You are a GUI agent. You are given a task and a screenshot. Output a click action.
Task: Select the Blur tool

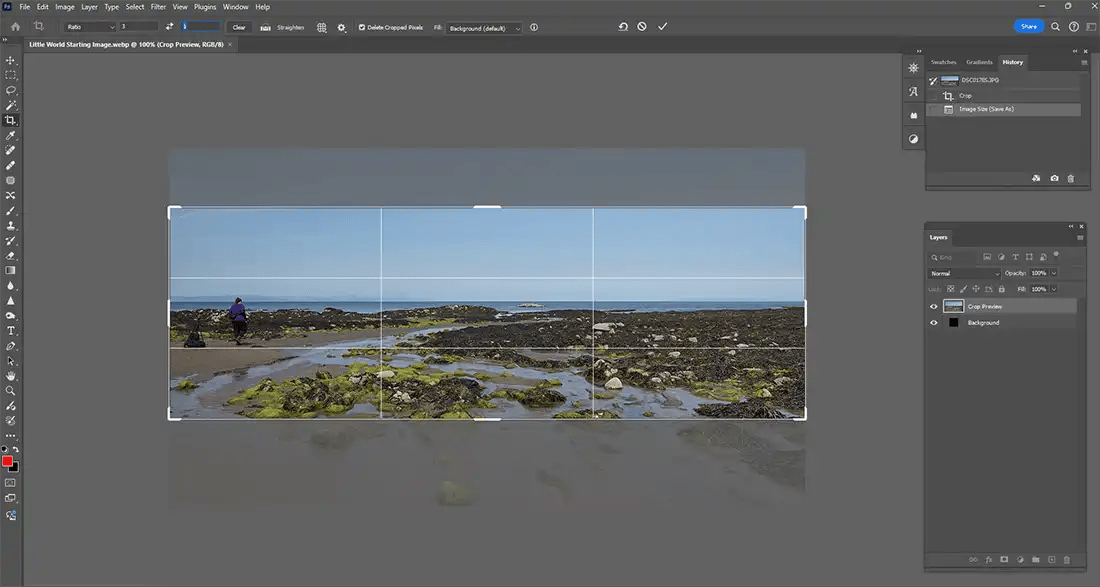11,285
